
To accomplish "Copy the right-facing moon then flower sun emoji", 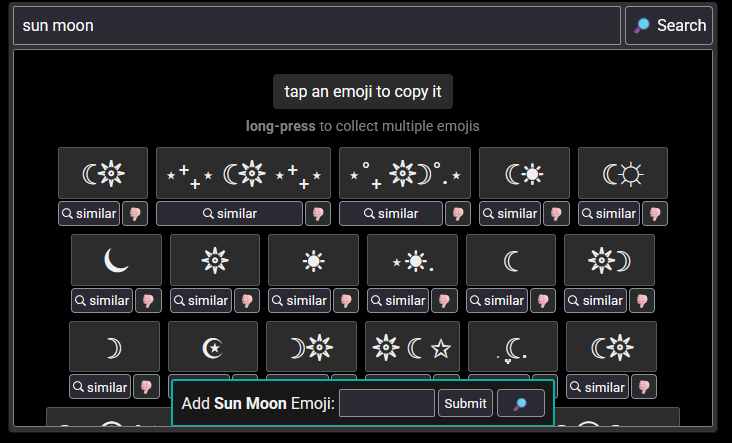I will tap(311, 346).
